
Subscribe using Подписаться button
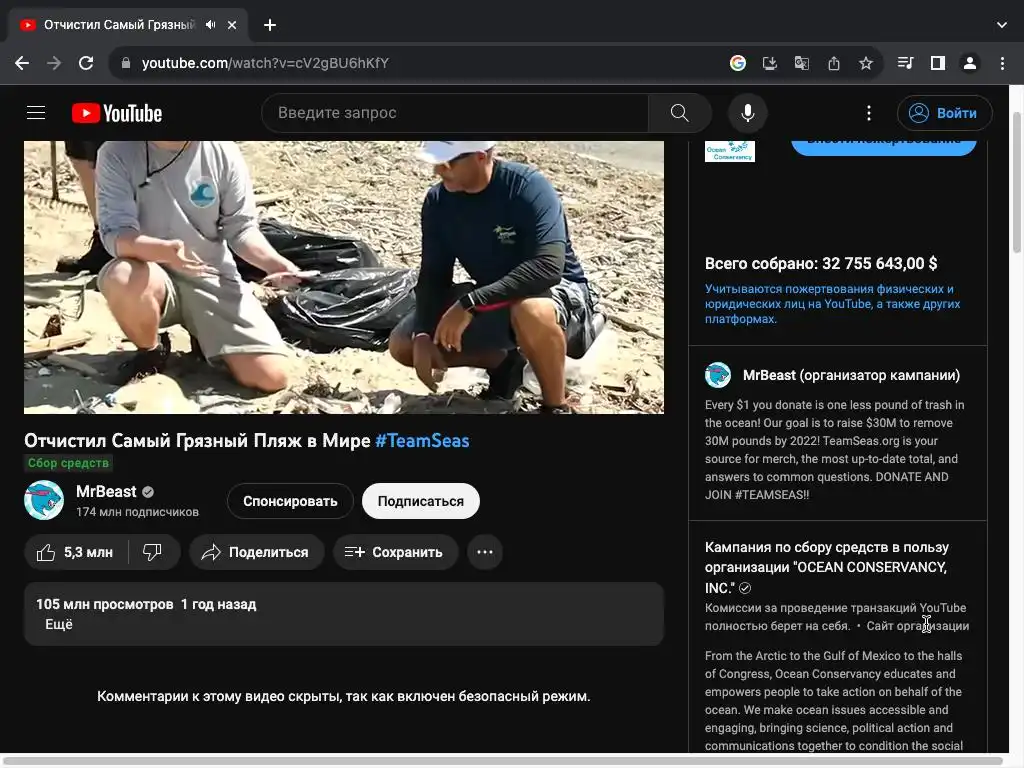coord(421,501)
